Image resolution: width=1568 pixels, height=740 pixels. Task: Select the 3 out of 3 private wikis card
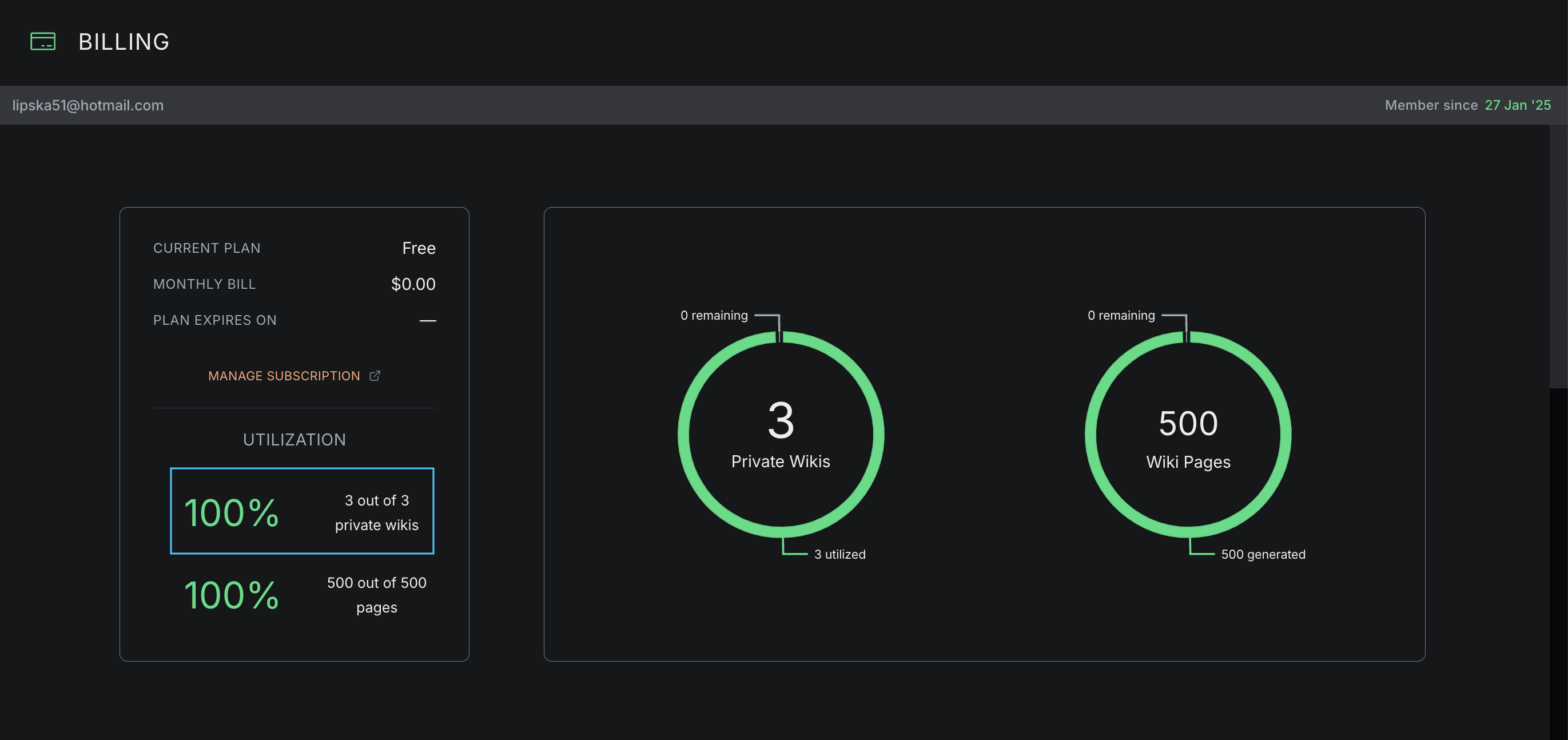click(x=302, y=511)
